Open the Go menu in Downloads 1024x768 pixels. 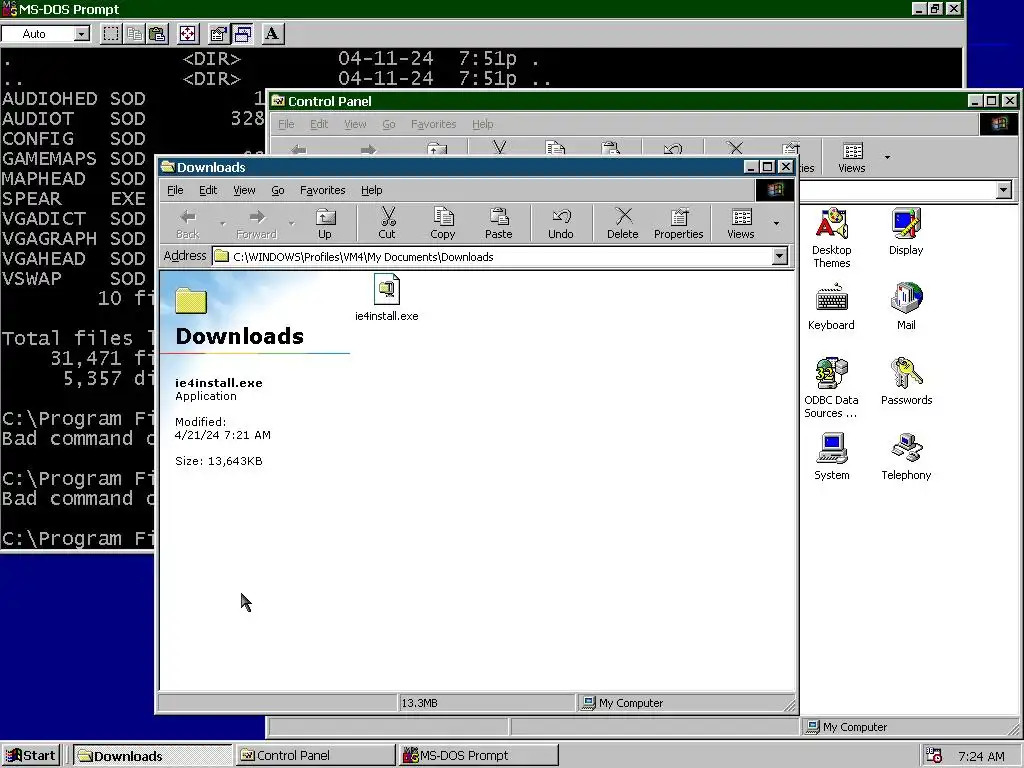(278, 190)
